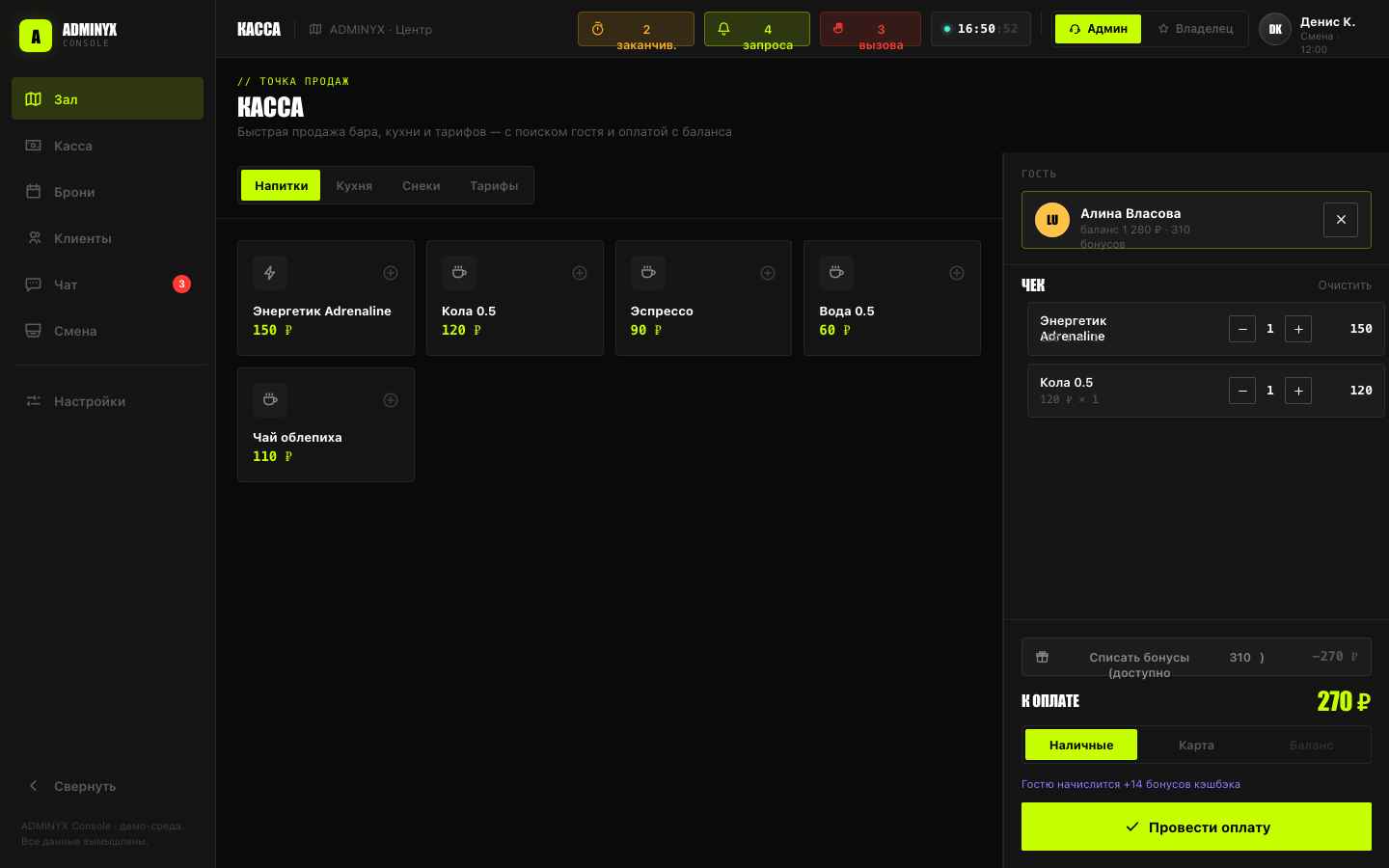Switch to the Кухня category tab
Viewport: 1389px width, 868px height.
[x=354, y=185]
